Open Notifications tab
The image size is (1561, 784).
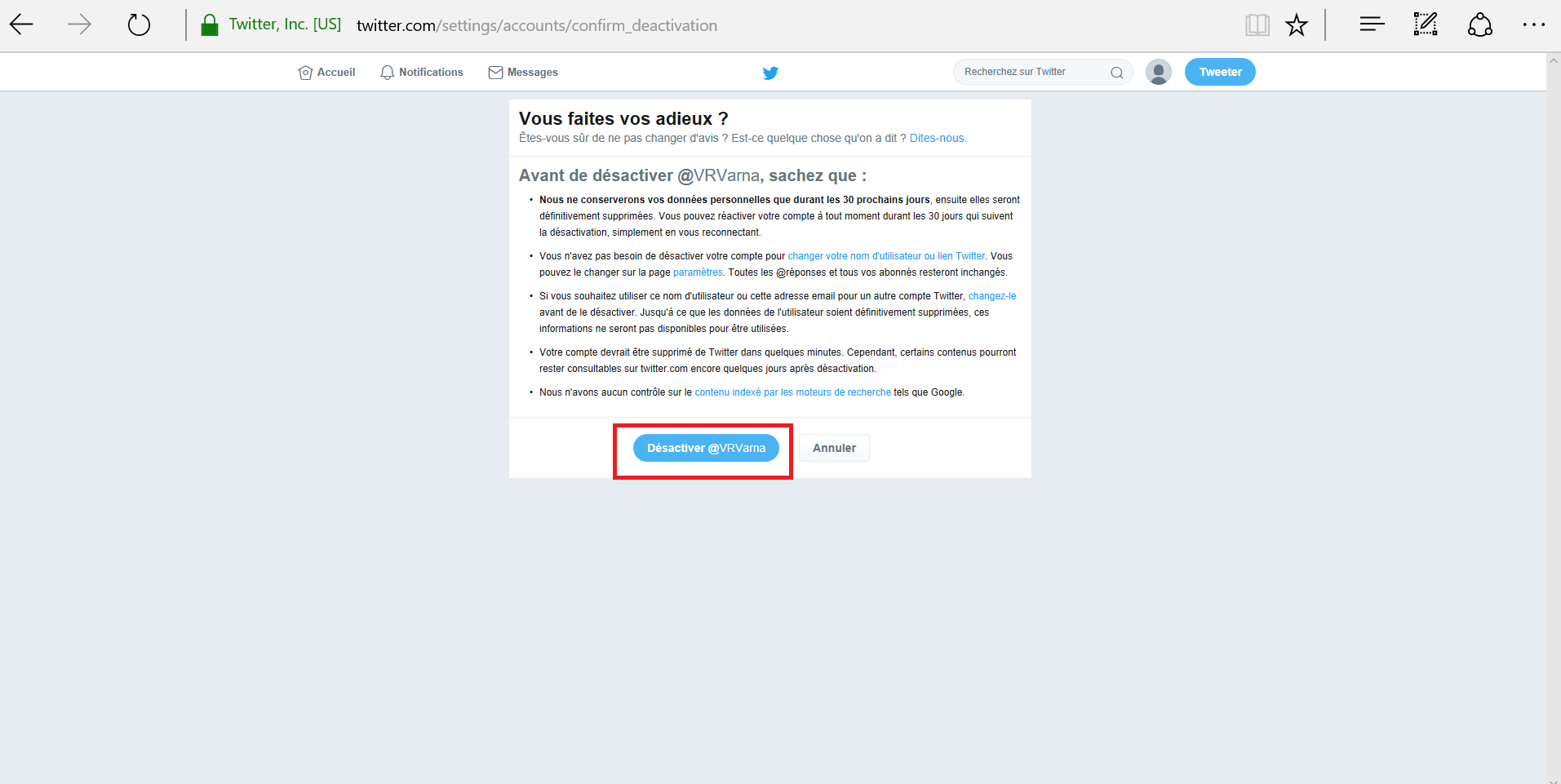pyautogui.click(x=422, y=72)
